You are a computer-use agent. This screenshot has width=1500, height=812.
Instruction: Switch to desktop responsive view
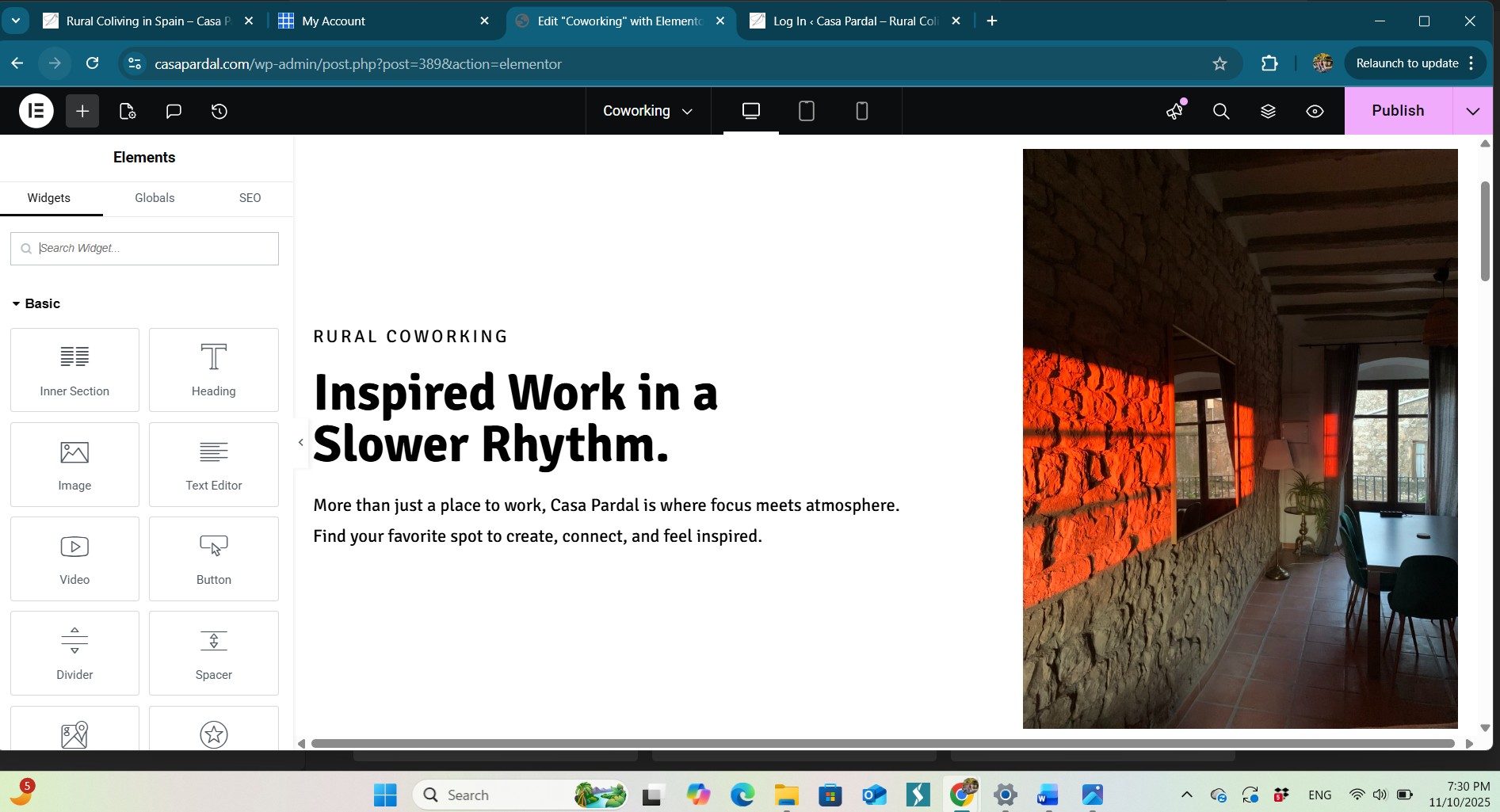[751, 111]
